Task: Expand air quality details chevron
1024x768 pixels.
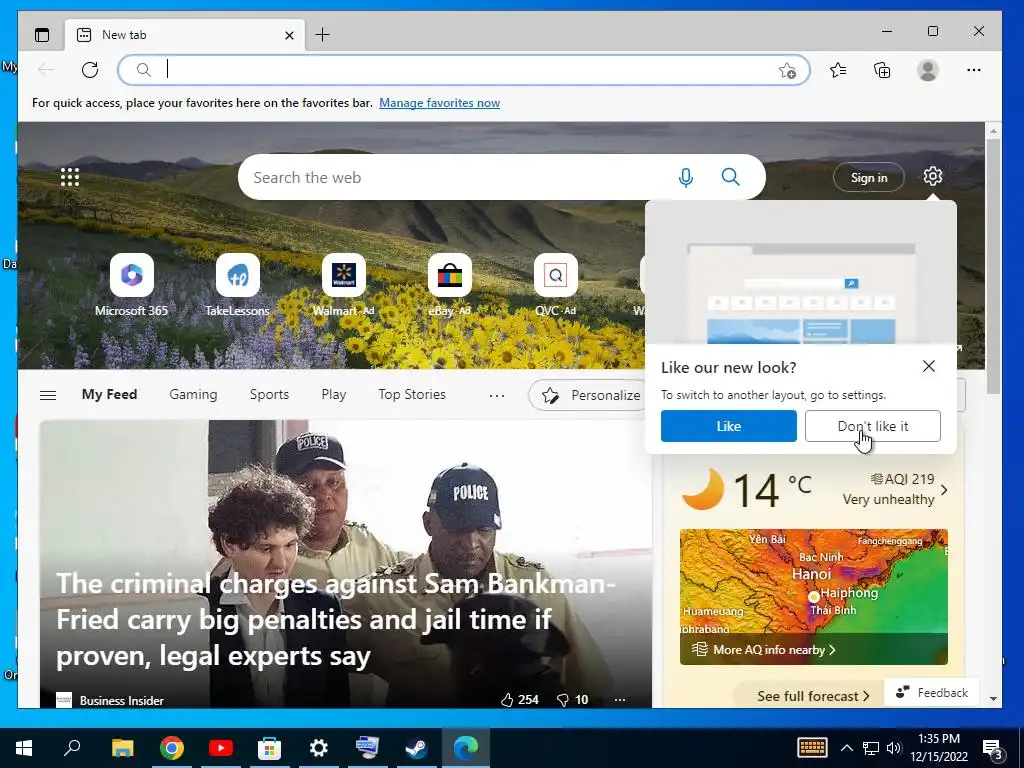Action: (x=944, y=490)
